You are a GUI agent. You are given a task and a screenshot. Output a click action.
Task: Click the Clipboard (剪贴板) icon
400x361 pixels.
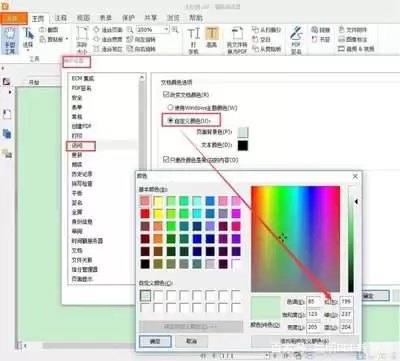click(43, 39)
